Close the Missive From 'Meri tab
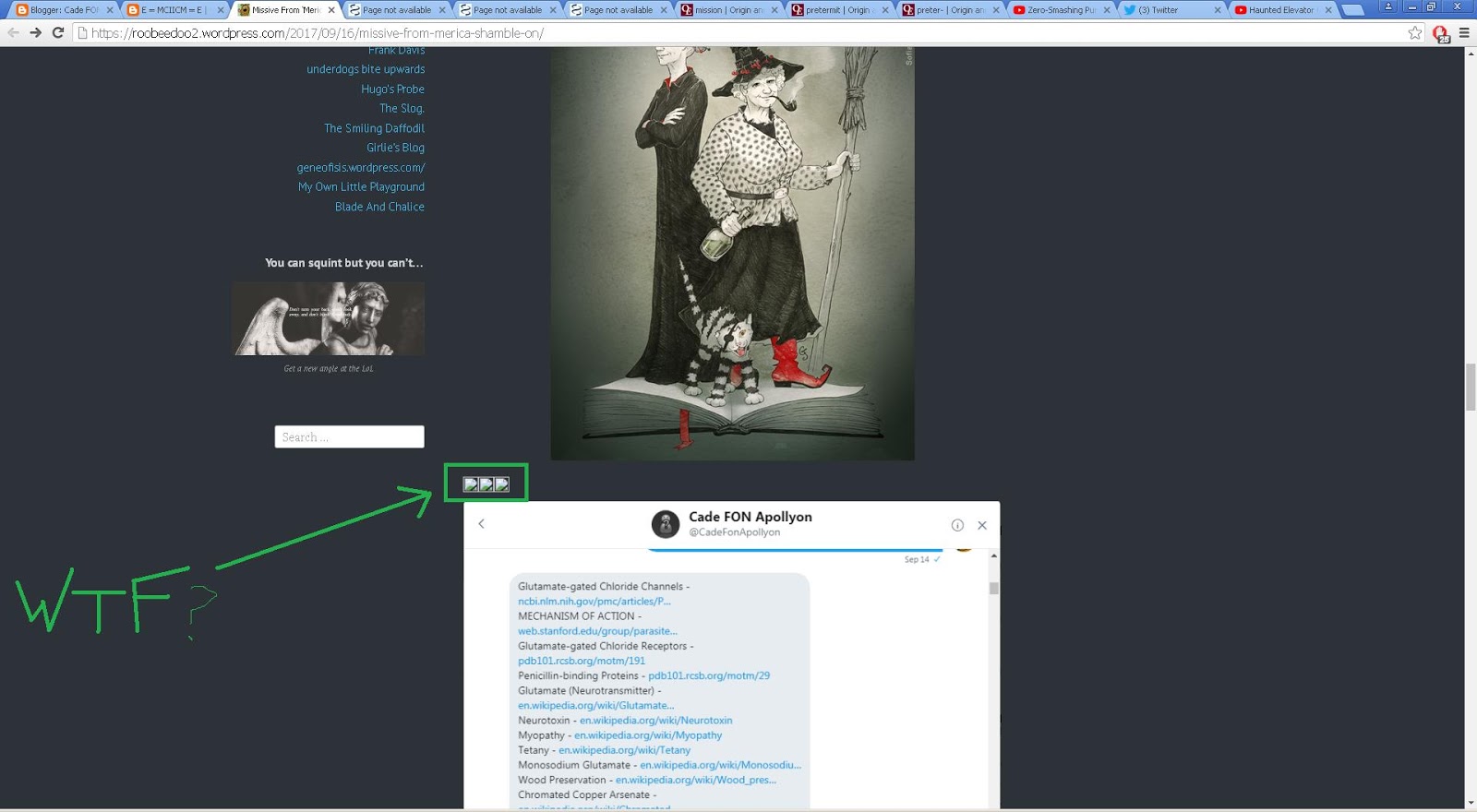This screenshot has height=812, width=1477. [x=331, y=10]
